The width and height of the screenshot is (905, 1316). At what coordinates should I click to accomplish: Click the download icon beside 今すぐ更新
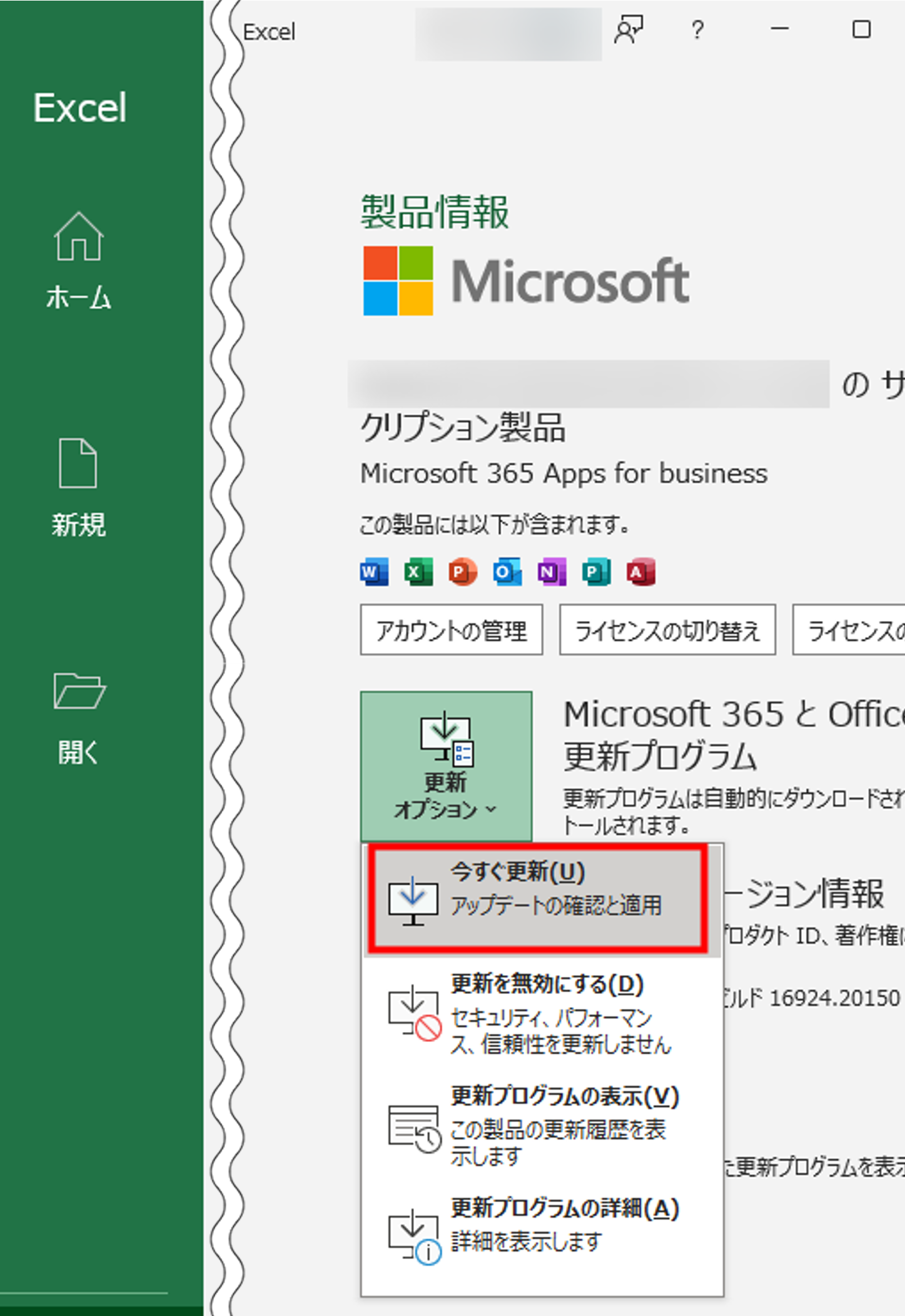coord(413,901)
